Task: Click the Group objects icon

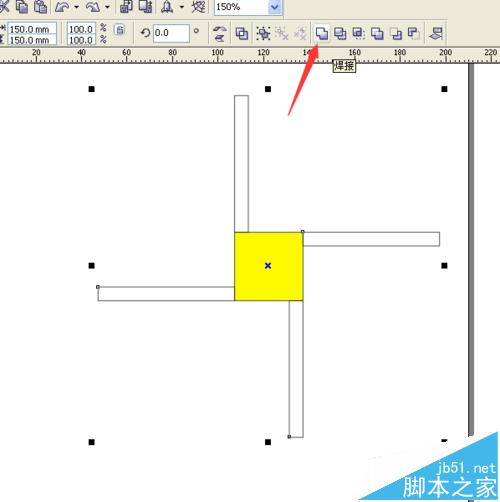Action: point(263,33)
